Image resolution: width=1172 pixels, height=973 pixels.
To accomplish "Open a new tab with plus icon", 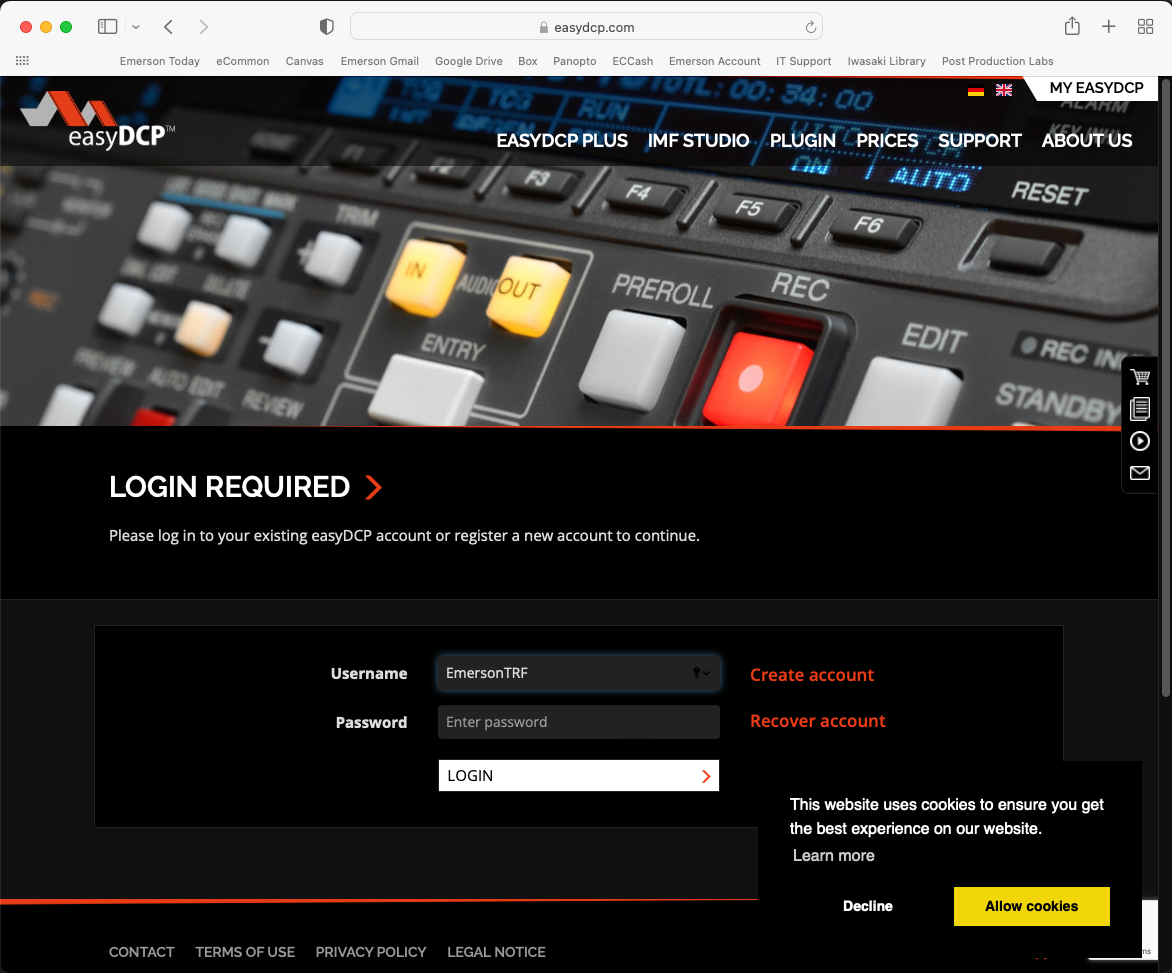I will point(1108,27).
